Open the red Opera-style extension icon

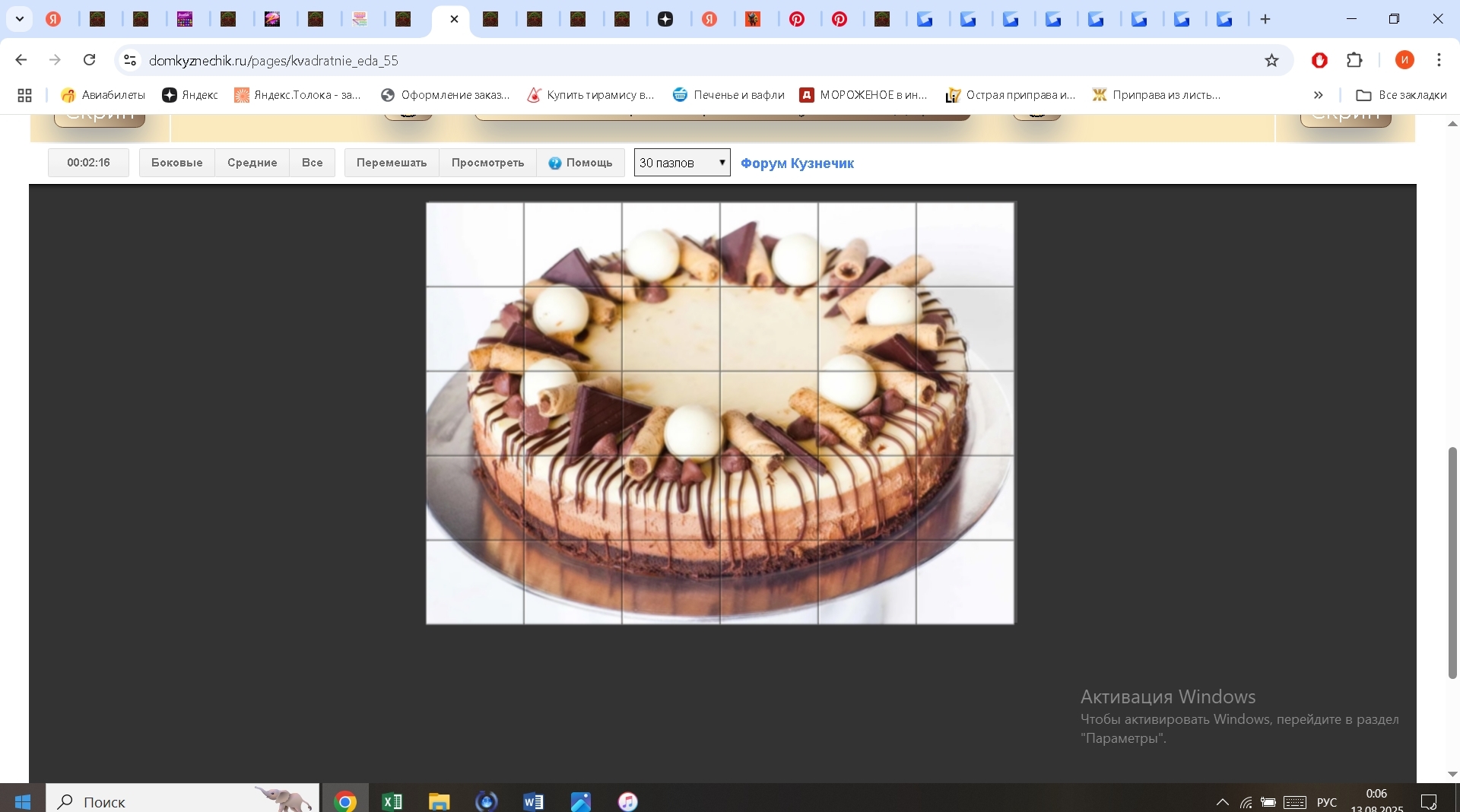(x=1319, y=60)
